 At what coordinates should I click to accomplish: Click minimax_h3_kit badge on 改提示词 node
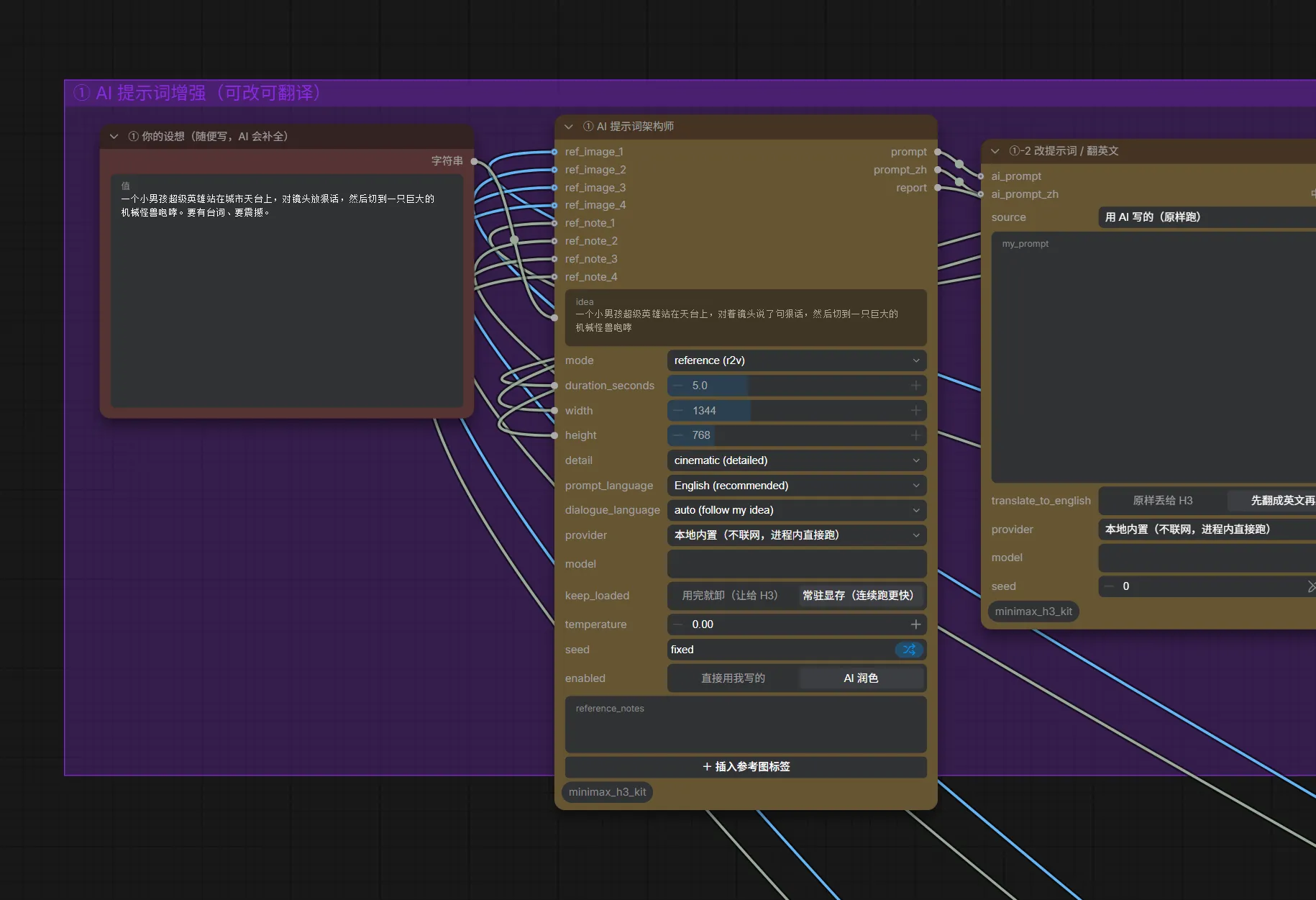(x=1033, y=612)
